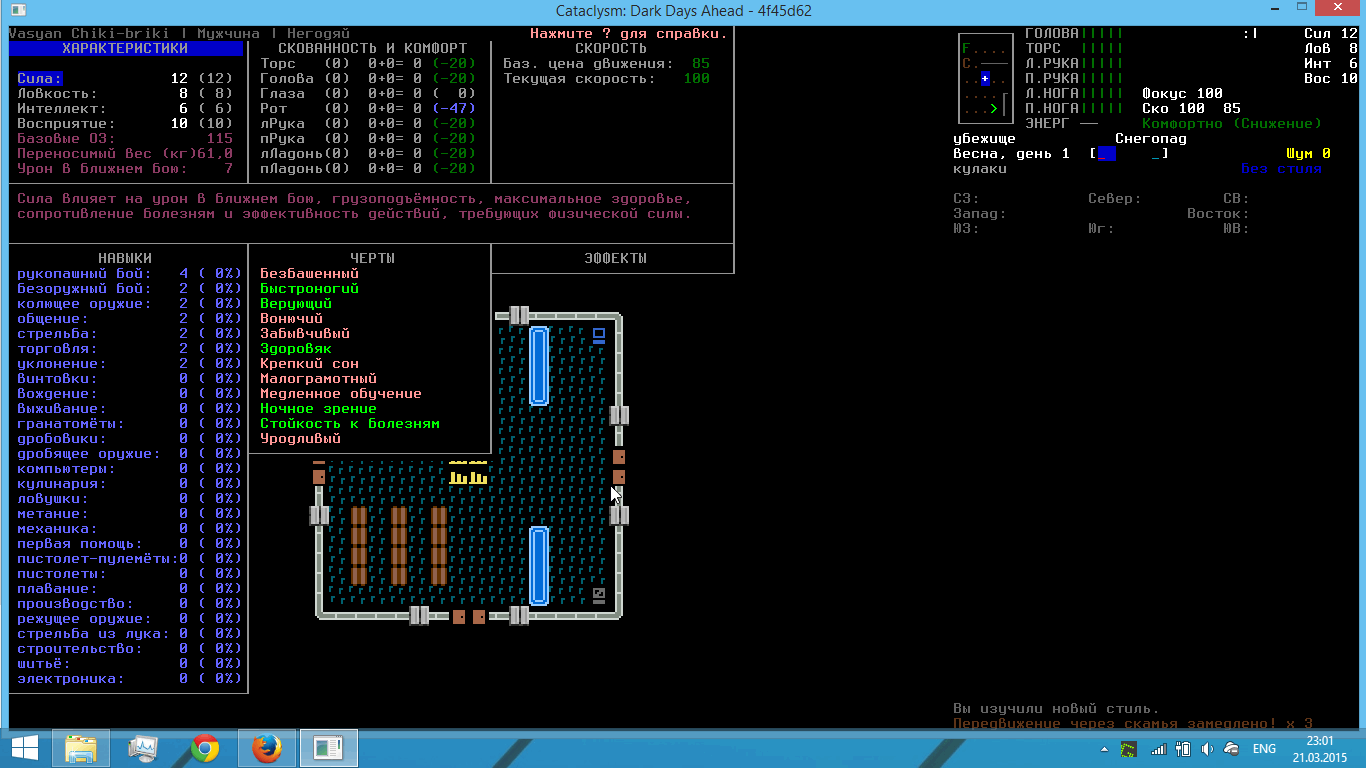Click the left brown door on south wall
This screenshot has height=768, width=1366.
pos(459,616)
